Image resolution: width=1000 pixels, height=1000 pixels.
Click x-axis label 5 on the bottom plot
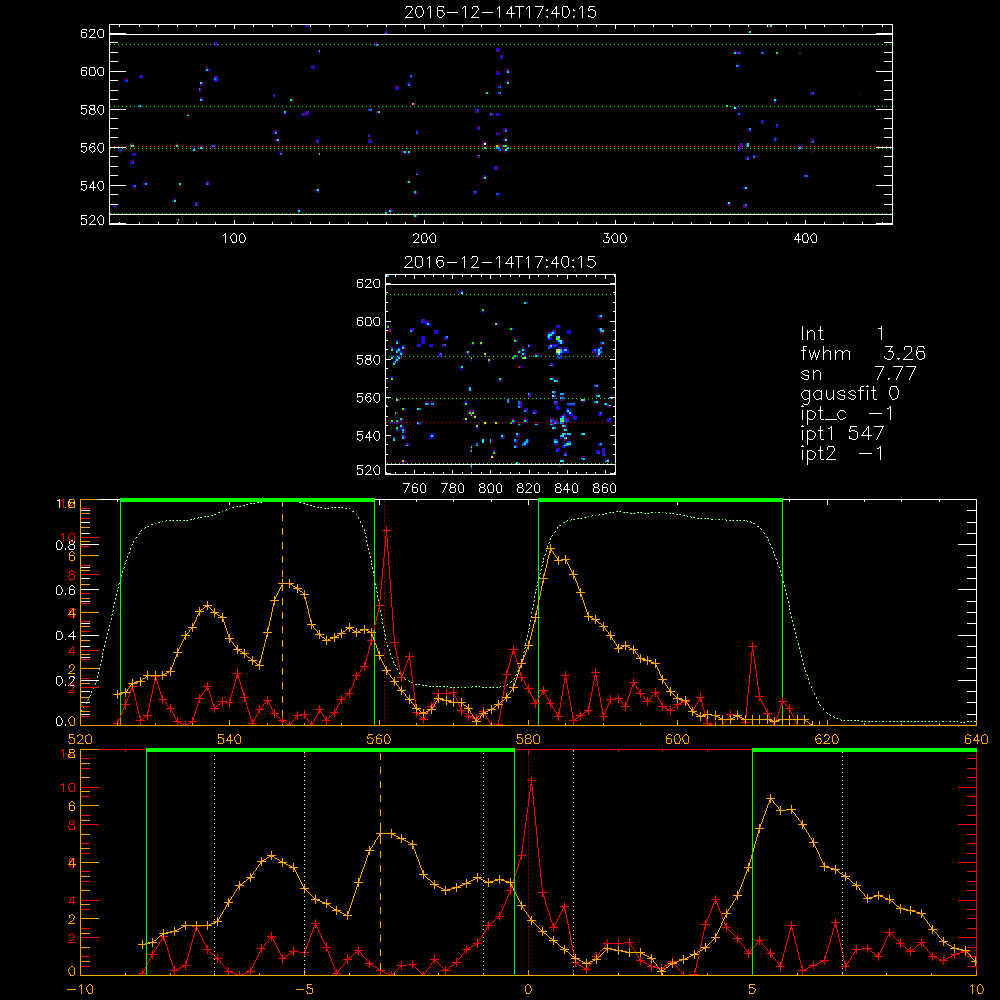pyautogui.click(x=753, y=989)
